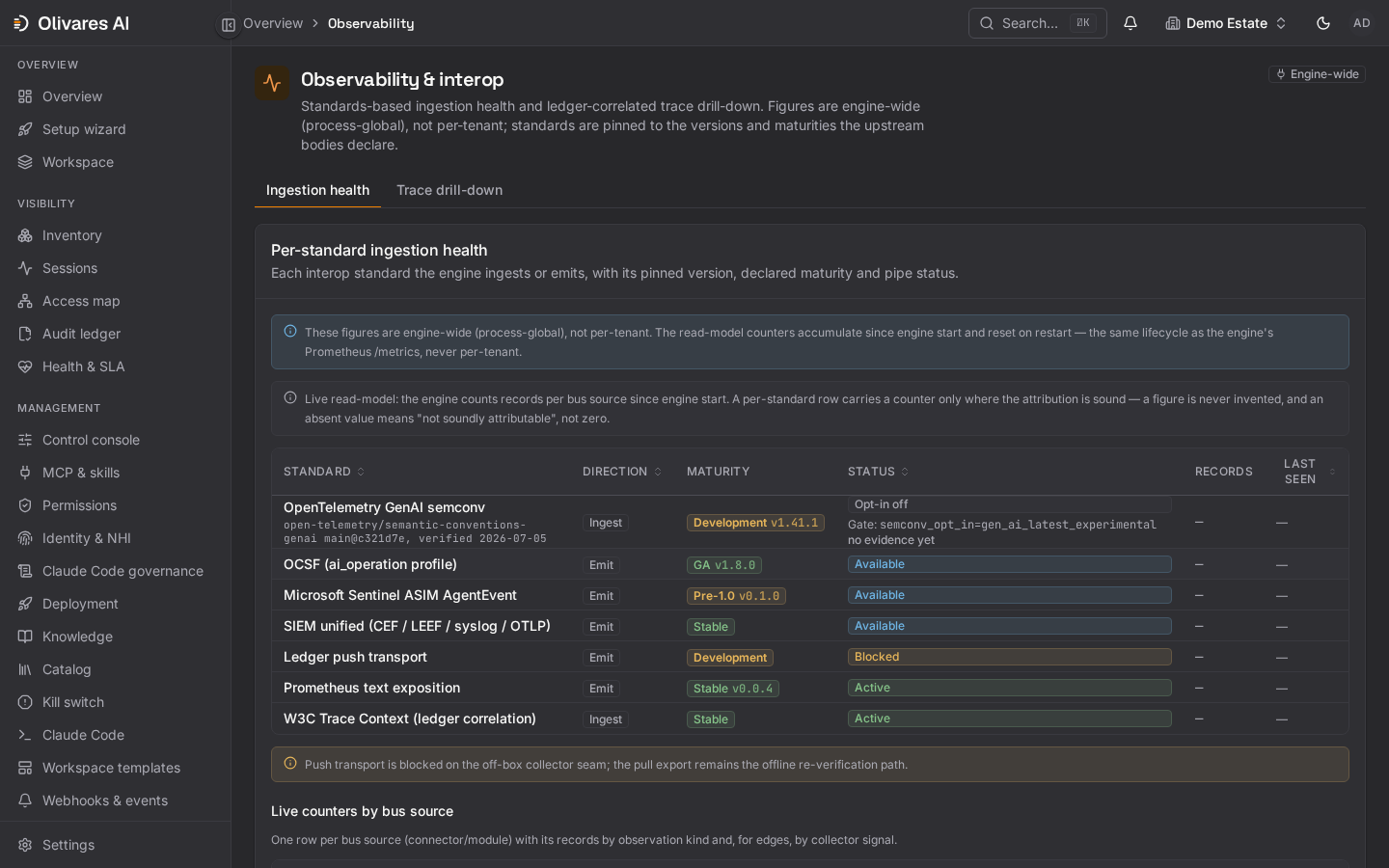1389x868 pixels.
Task: Click the Audit ledger file icon
Action: tap(25, 334)
